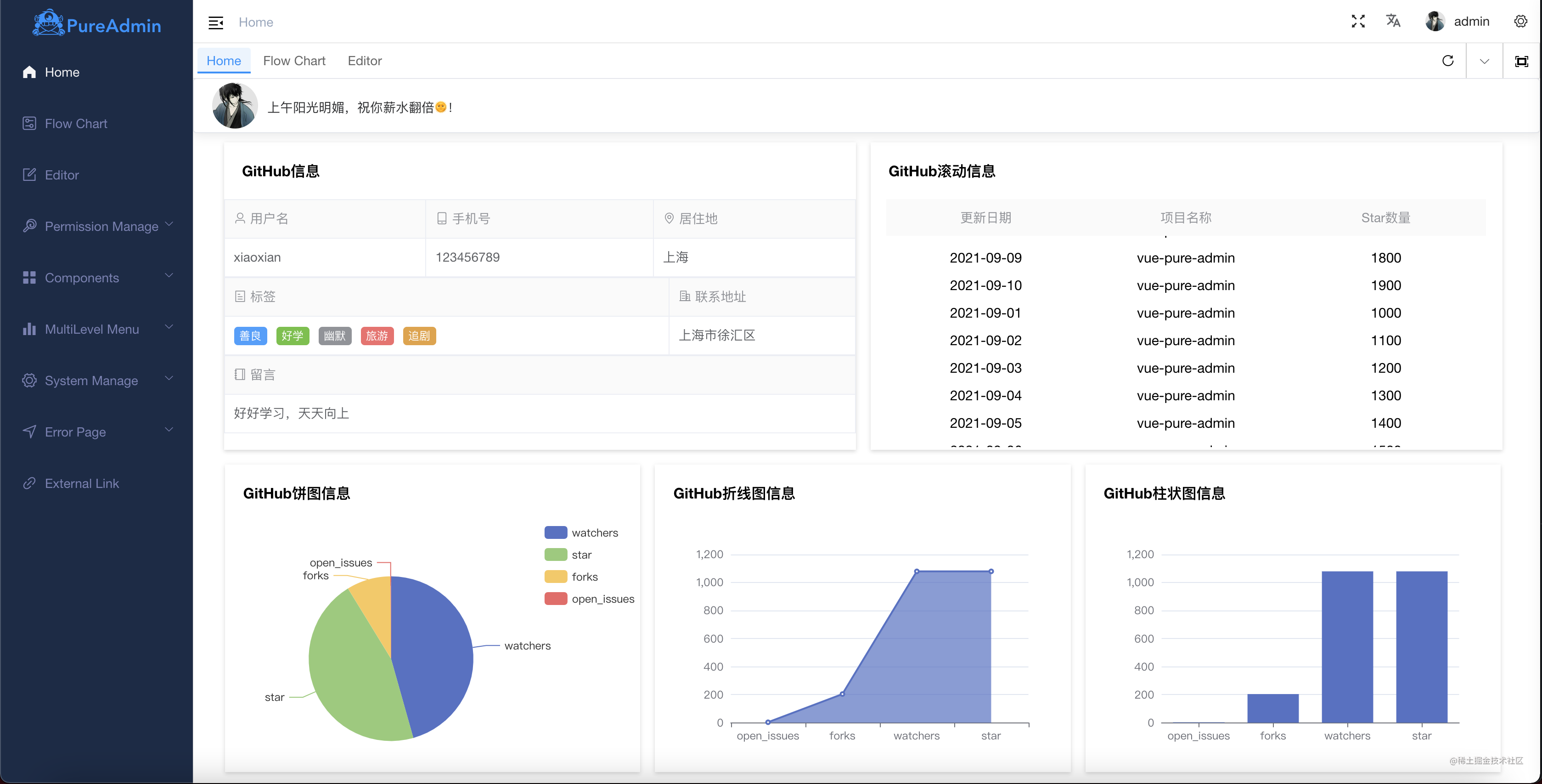Click the PureAdmin title text
This screenshot has width=1542, height=784.
point(114,25)
